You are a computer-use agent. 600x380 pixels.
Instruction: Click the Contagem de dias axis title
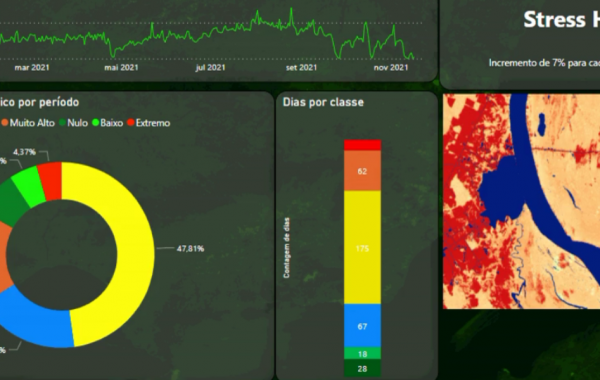pos(287,248)
